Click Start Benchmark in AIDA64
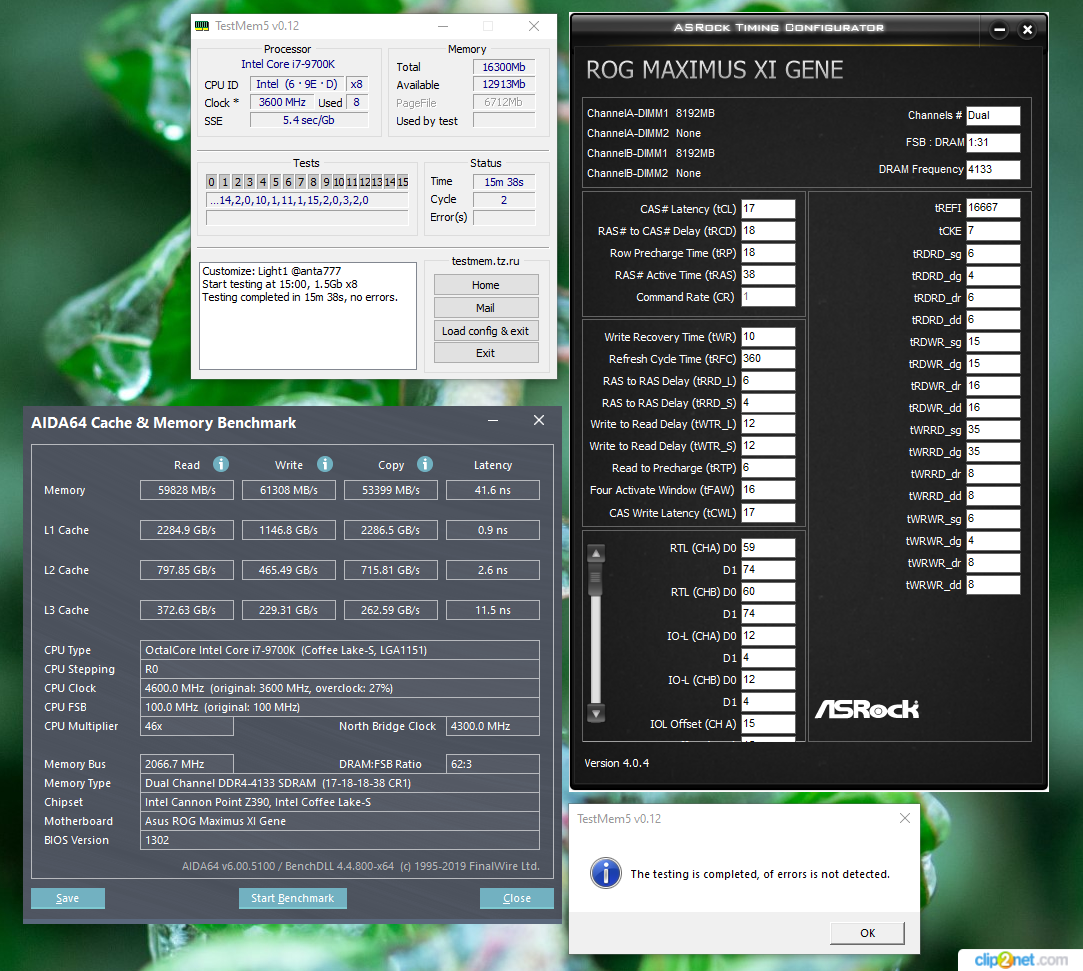 point(293,898)
